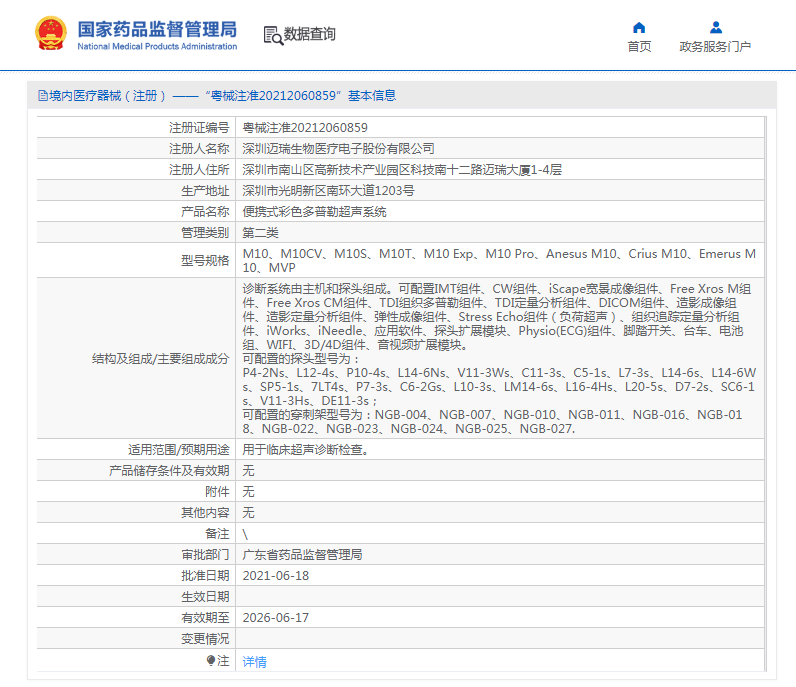Open the 数据查询 search icon

(273, 36)
